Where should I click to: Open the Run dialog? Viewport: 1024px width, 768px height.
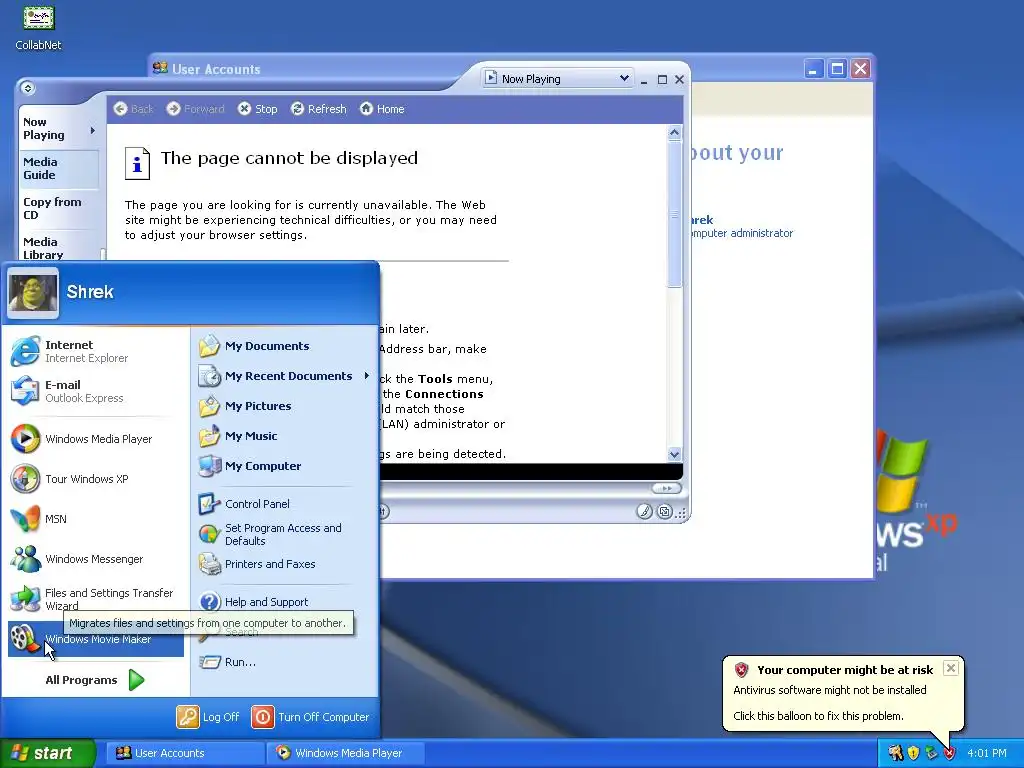[x=283, y=662]
